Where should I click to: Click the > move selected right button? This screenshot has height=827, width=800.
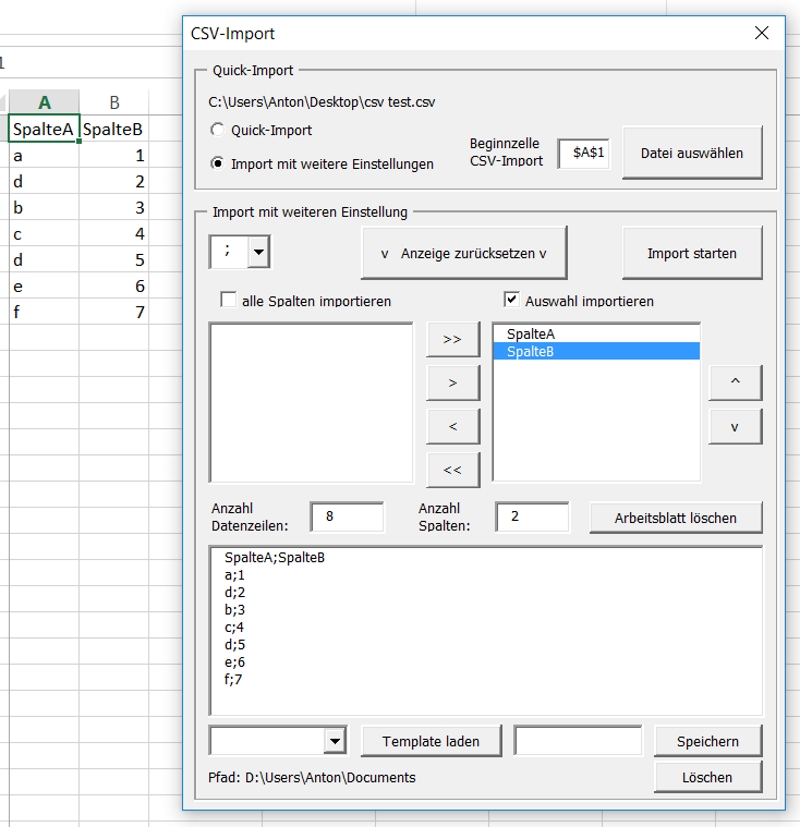[452, 382]
